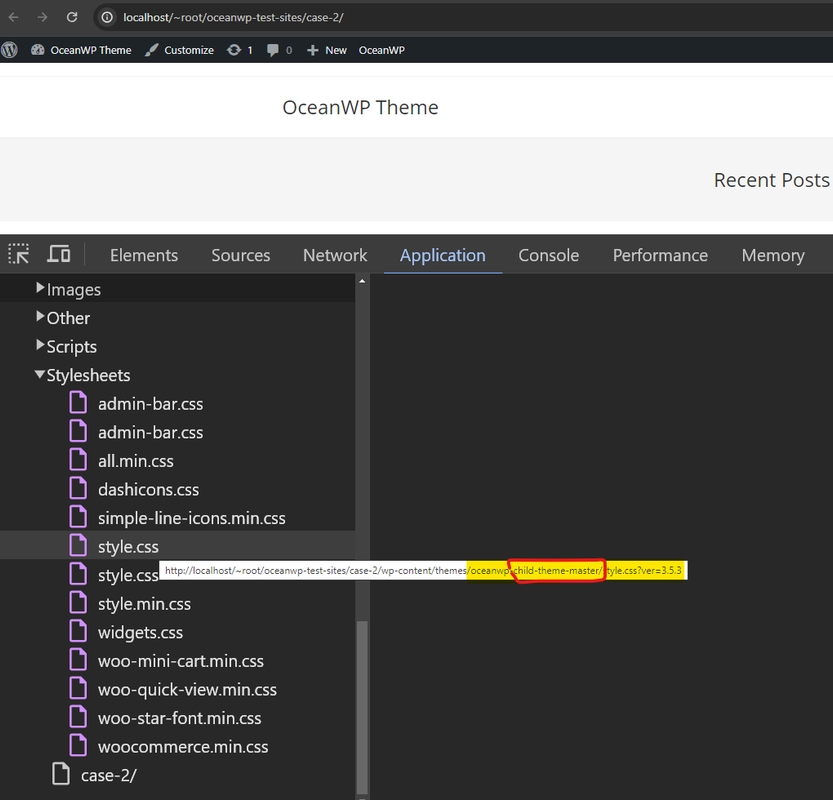Click the browser forward arrow

[42, 18]
